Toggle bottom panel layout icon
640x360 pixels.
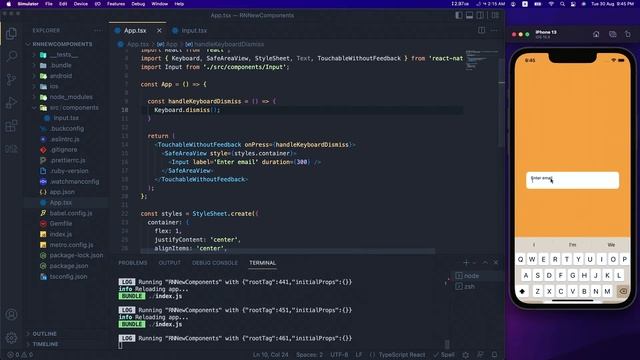tap(469, 16)
